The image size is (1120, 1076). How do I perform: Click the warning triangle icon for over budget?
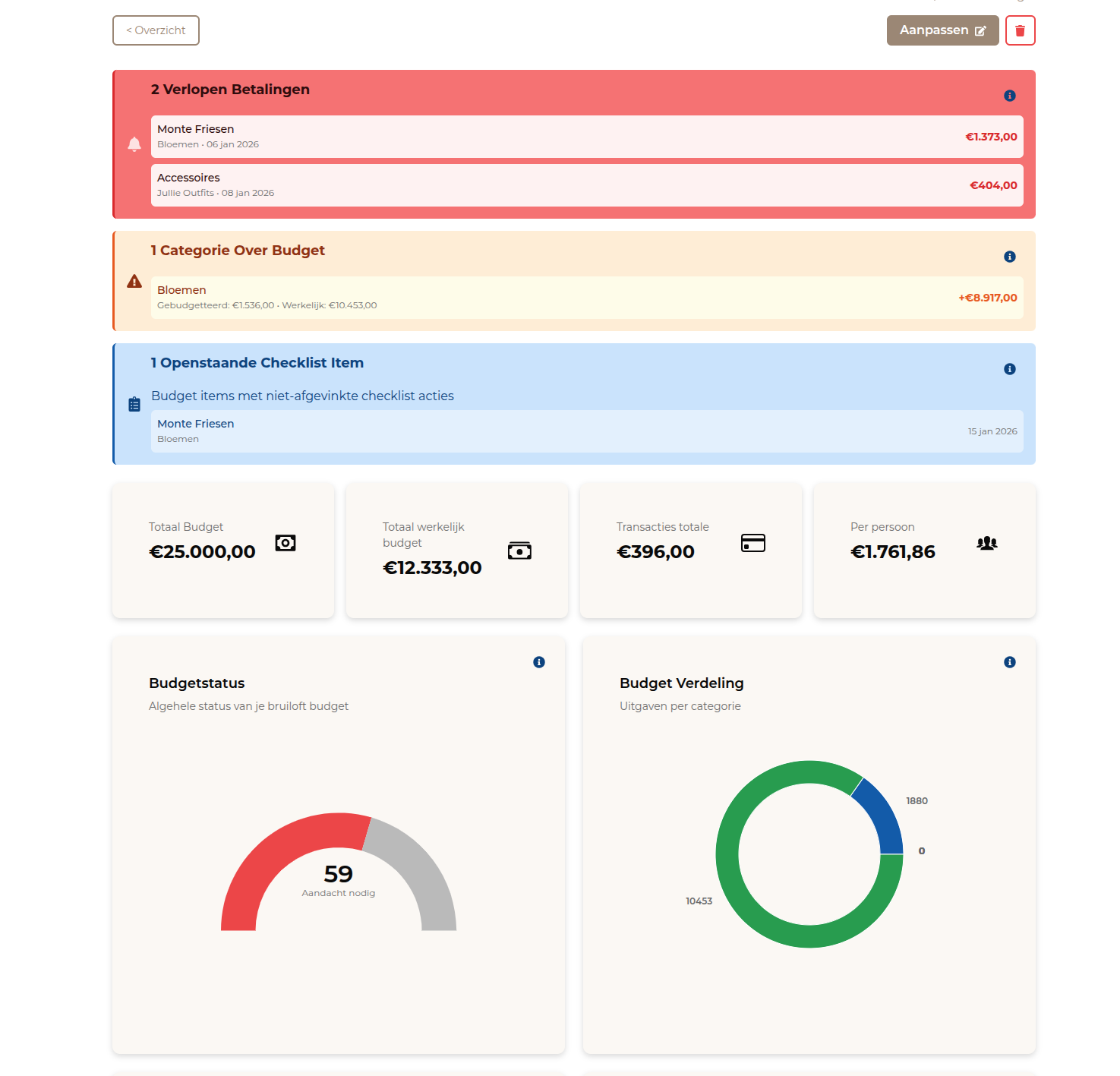(134, 282)
